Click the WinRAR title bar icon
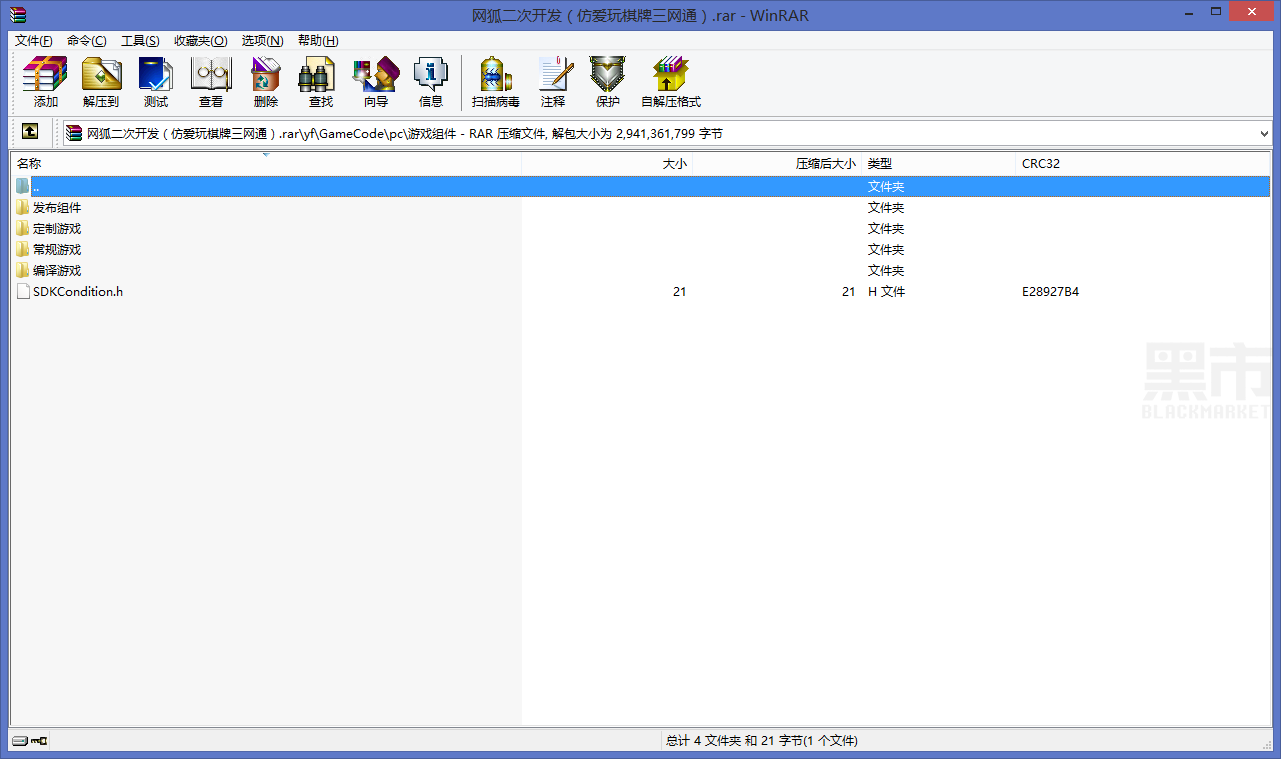1281x759 pixels. pos(18,14)
